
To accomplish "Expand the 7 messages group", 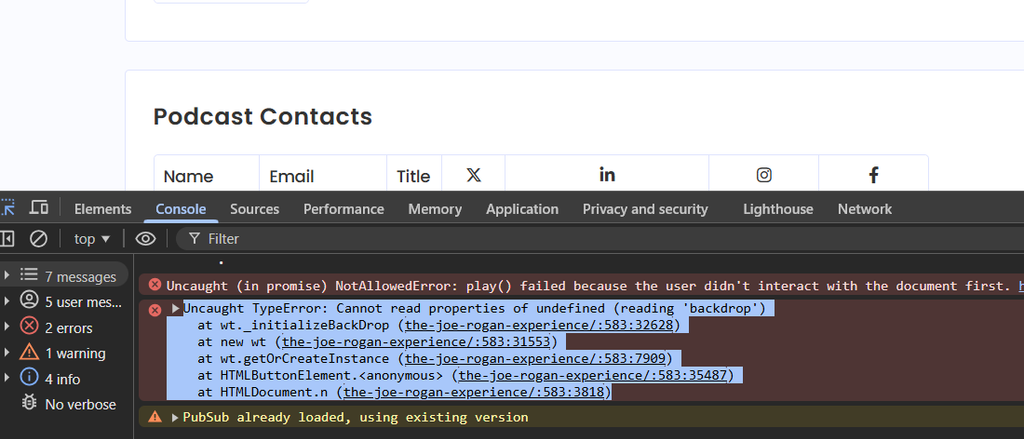I will click(7, 276).
